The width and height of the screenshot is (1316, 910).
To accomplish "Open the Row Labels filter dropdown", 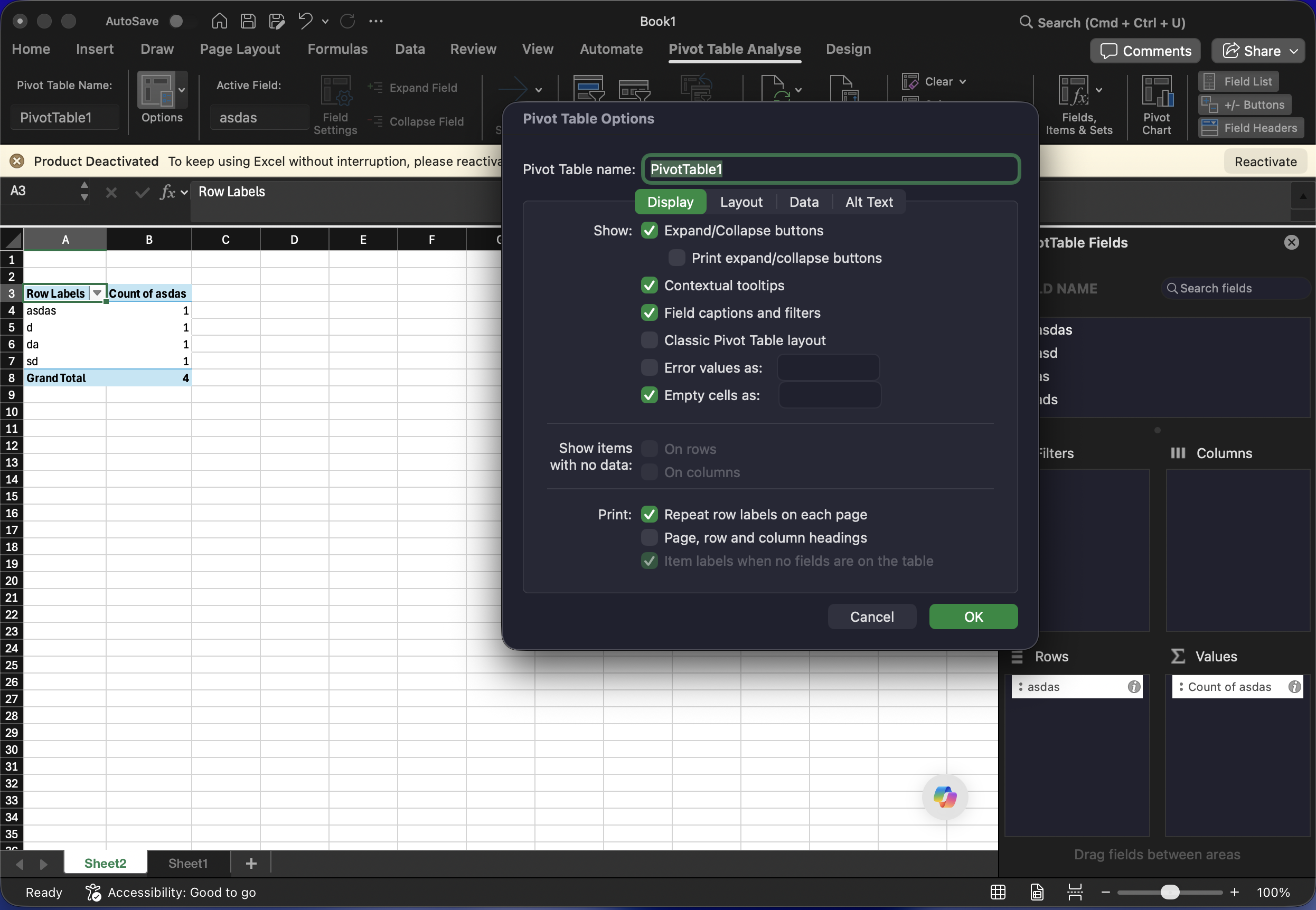I will tap(97, 293).
